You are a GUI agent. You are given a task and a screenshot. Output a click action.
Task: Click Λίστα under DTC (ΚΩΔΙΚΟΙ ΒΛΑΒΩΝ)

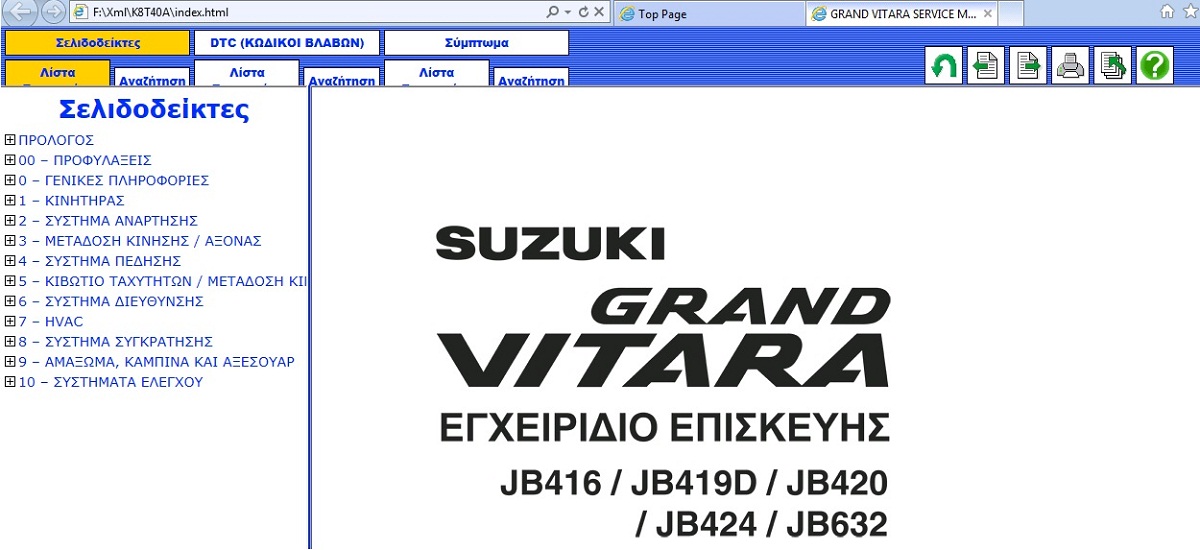coord(247,73)
